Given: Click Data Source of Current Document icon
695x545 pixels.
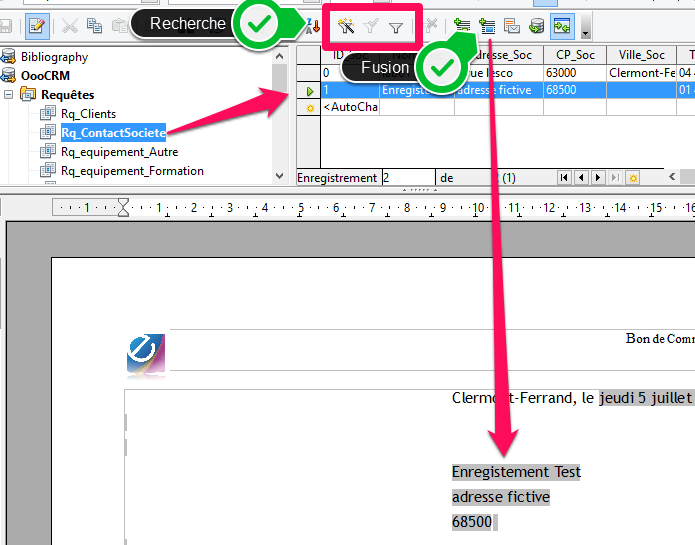Looking at the screenshot, I should click(x=537, y=27).
